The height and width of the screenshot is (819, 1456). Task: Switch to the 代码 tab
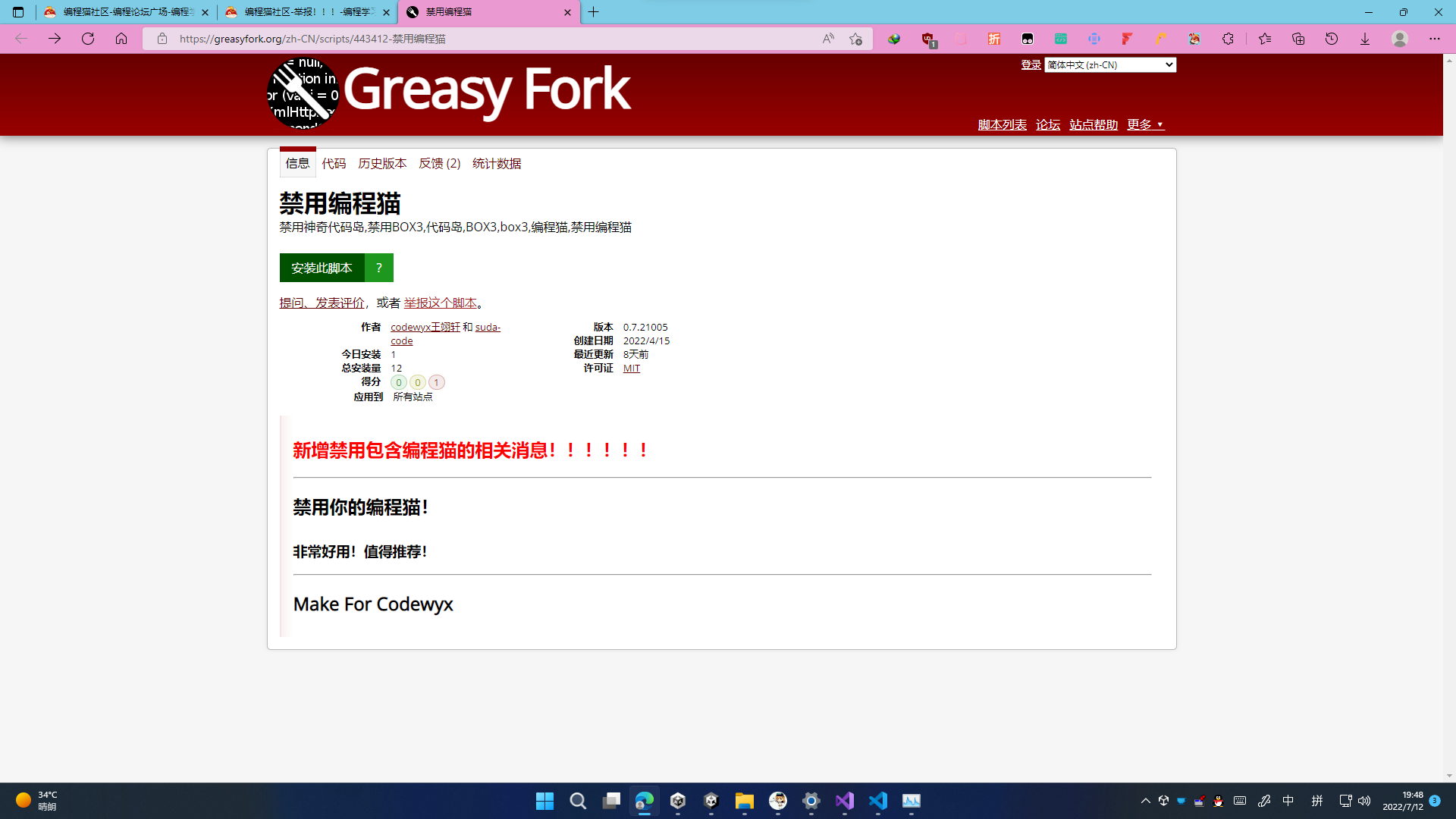click(x=334, y=163)
